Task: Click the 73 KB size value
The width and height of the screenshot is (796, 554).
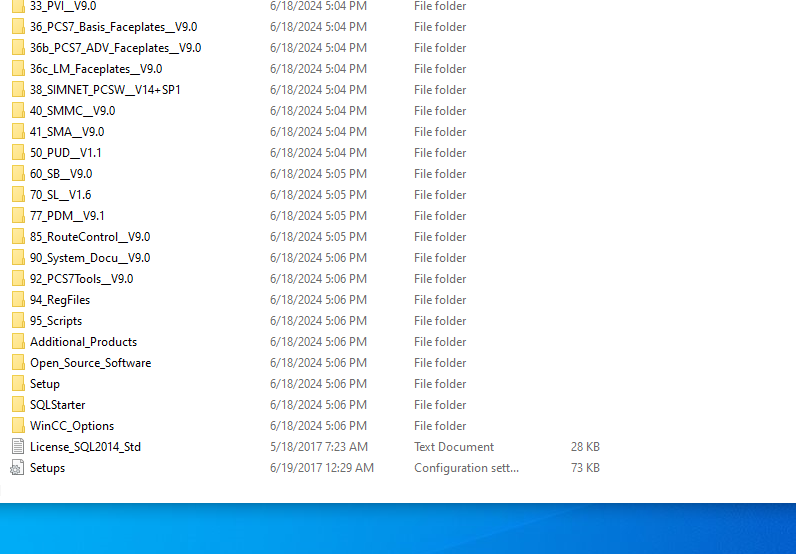Action: click(585, 468)
